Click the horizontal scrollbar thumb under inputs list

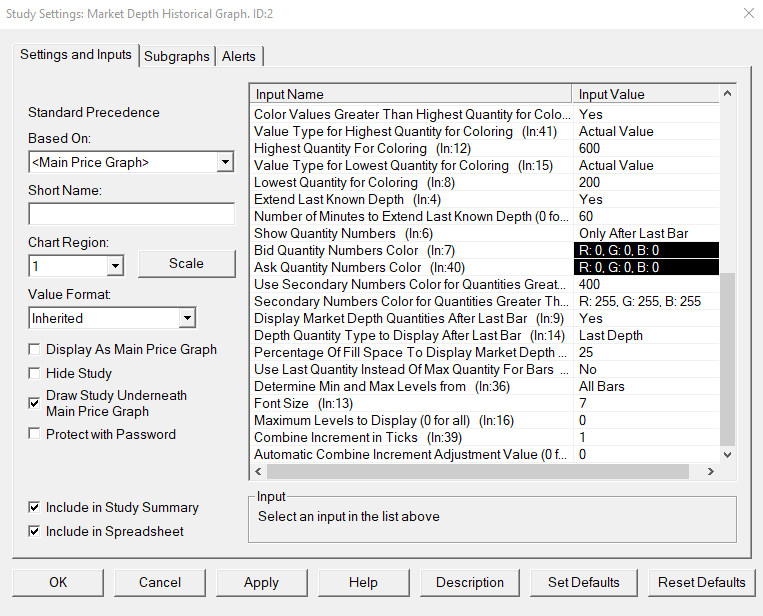478,471
